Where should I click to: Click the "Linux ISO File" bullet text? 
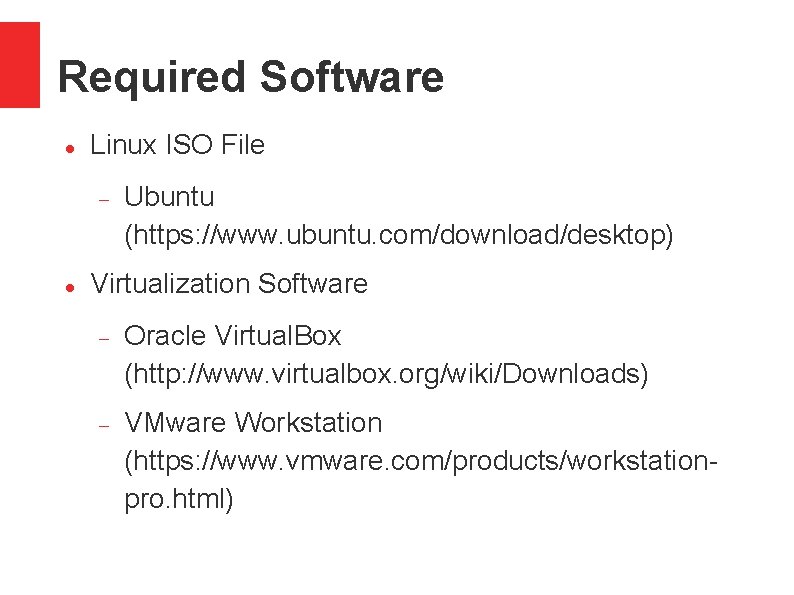(177, 145)
